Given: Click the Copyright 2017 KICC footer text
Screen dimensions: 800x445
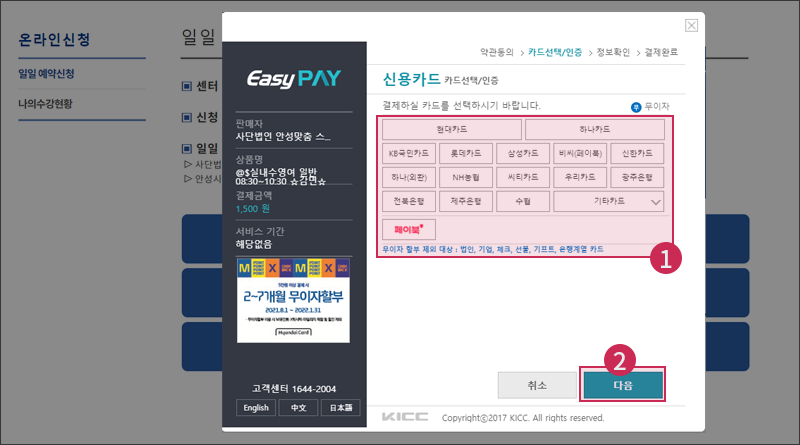Looking at the screenshot, I should [x=523, y=417].
